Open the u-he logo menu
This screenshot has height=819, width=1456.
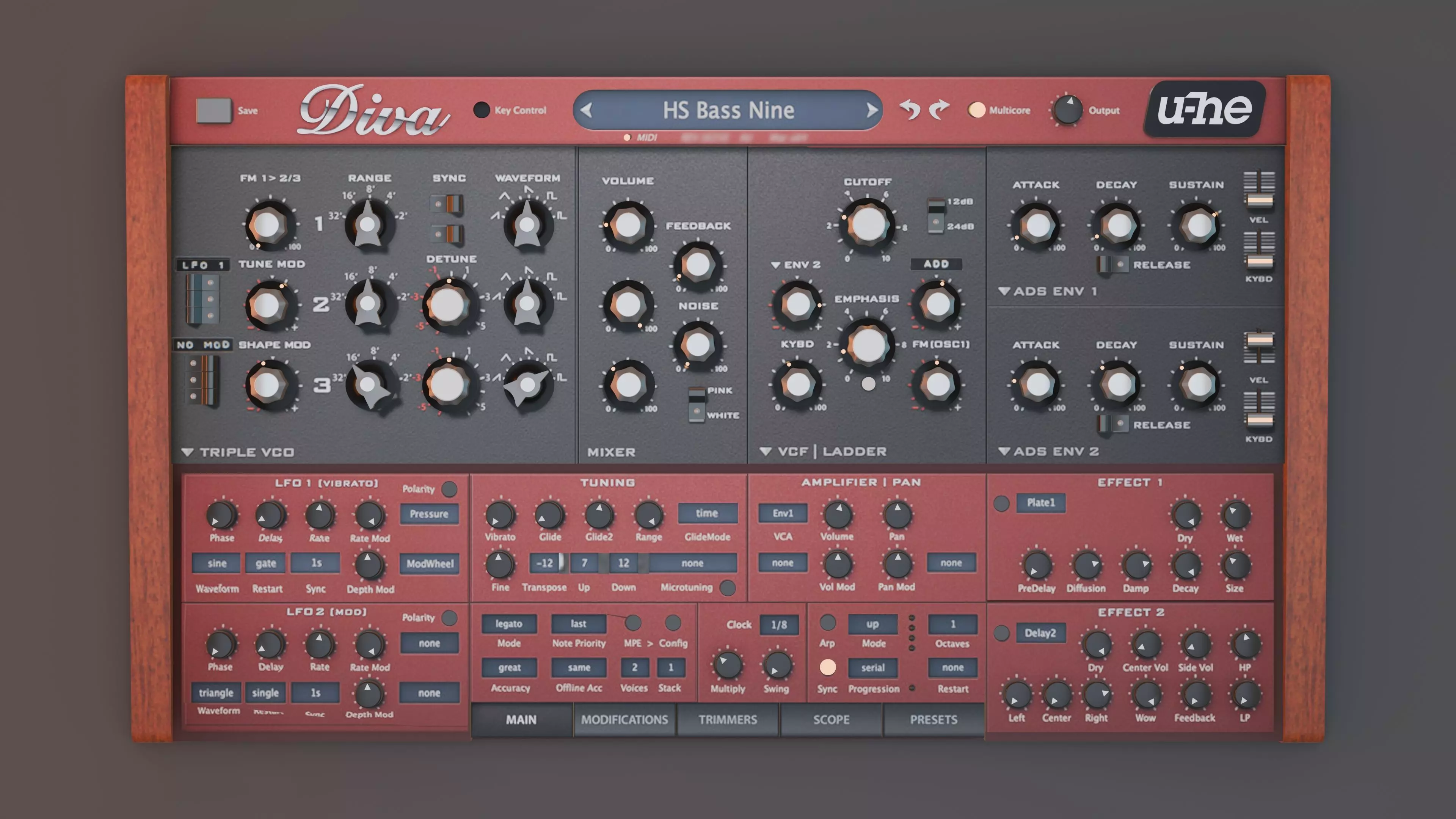1205,108
